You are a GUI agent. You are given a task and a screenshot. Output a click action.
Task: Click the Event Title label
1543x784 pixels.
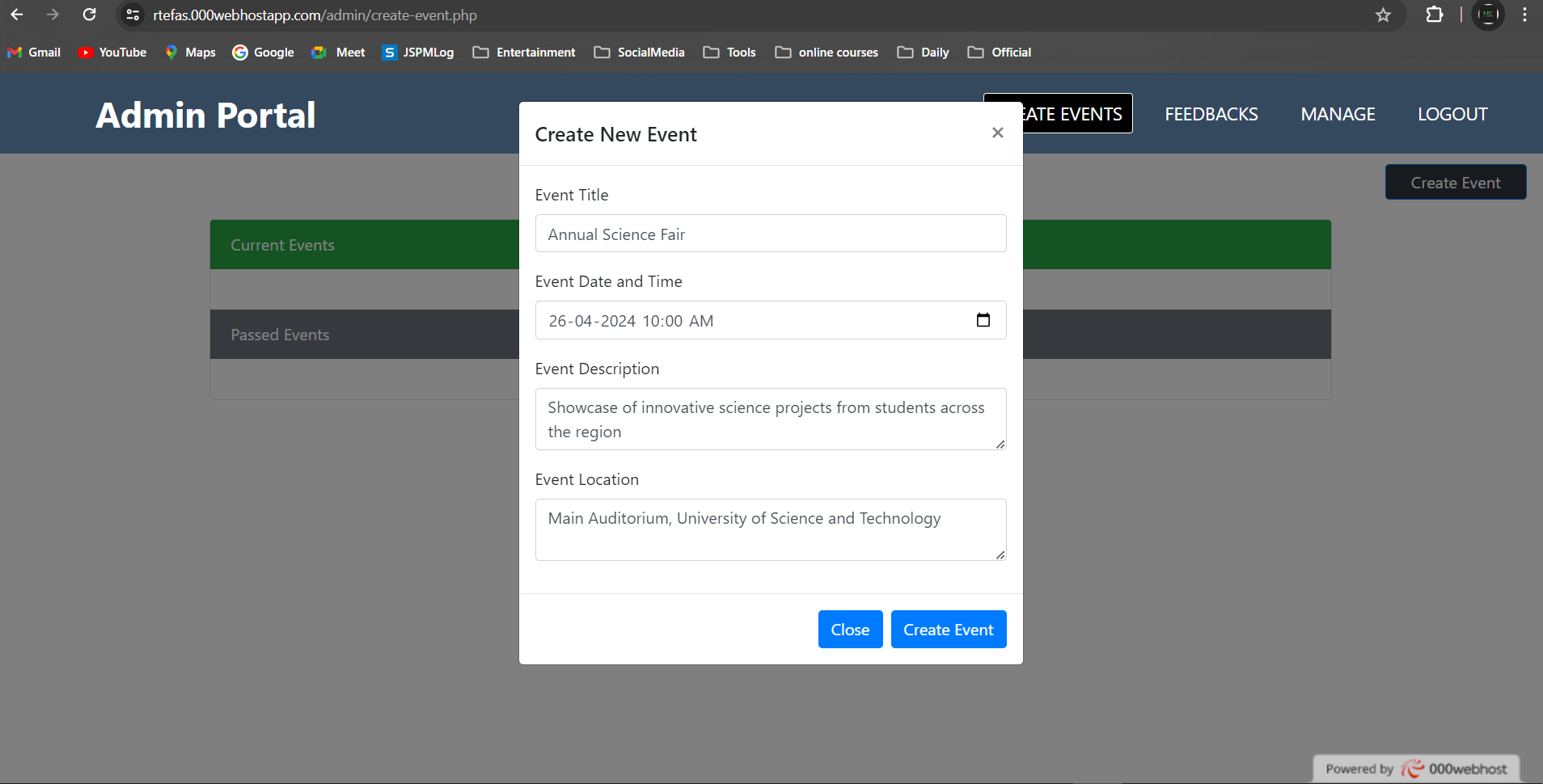pos(572,195)
